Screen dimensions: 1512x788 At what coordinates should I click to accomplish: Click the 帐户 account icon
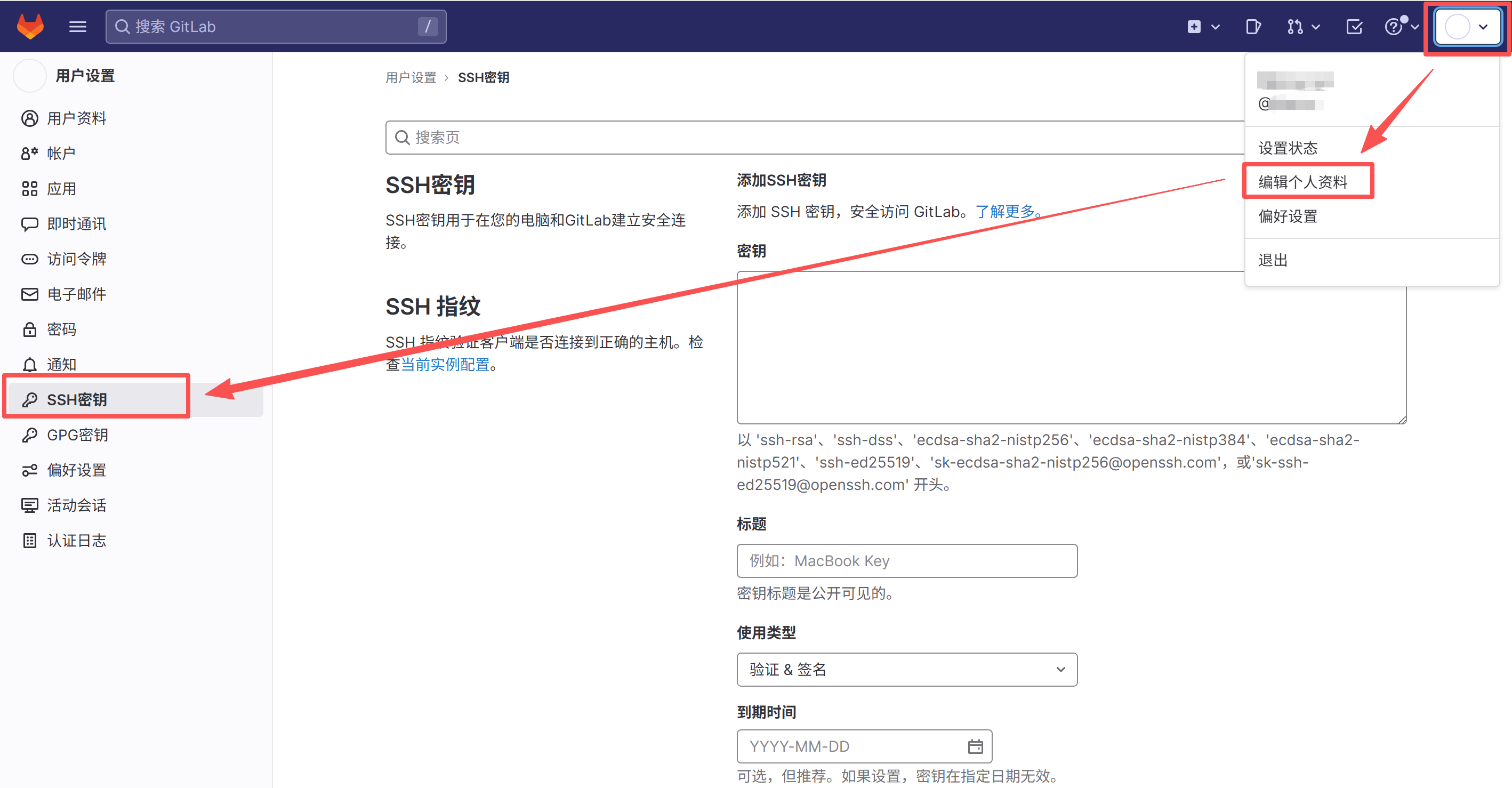point(29,153)
